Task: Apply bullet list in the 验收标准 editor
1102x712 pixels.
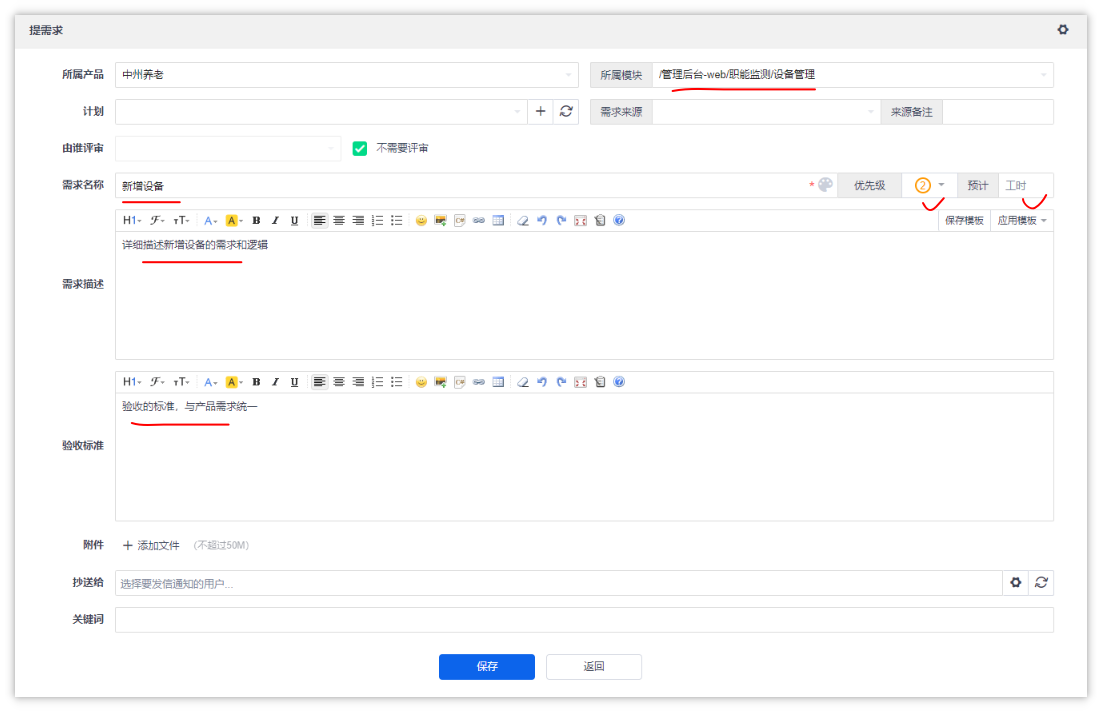Action: (396, 382)
